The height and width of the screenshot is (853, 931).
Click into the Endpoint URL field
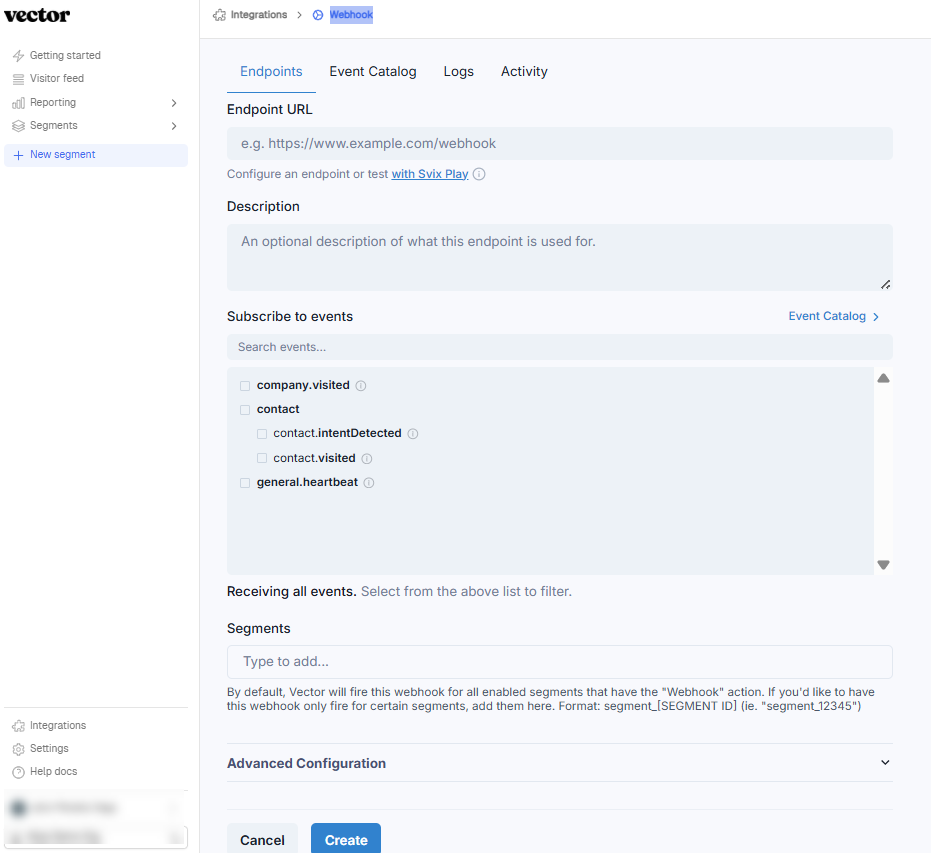point(559,144)
